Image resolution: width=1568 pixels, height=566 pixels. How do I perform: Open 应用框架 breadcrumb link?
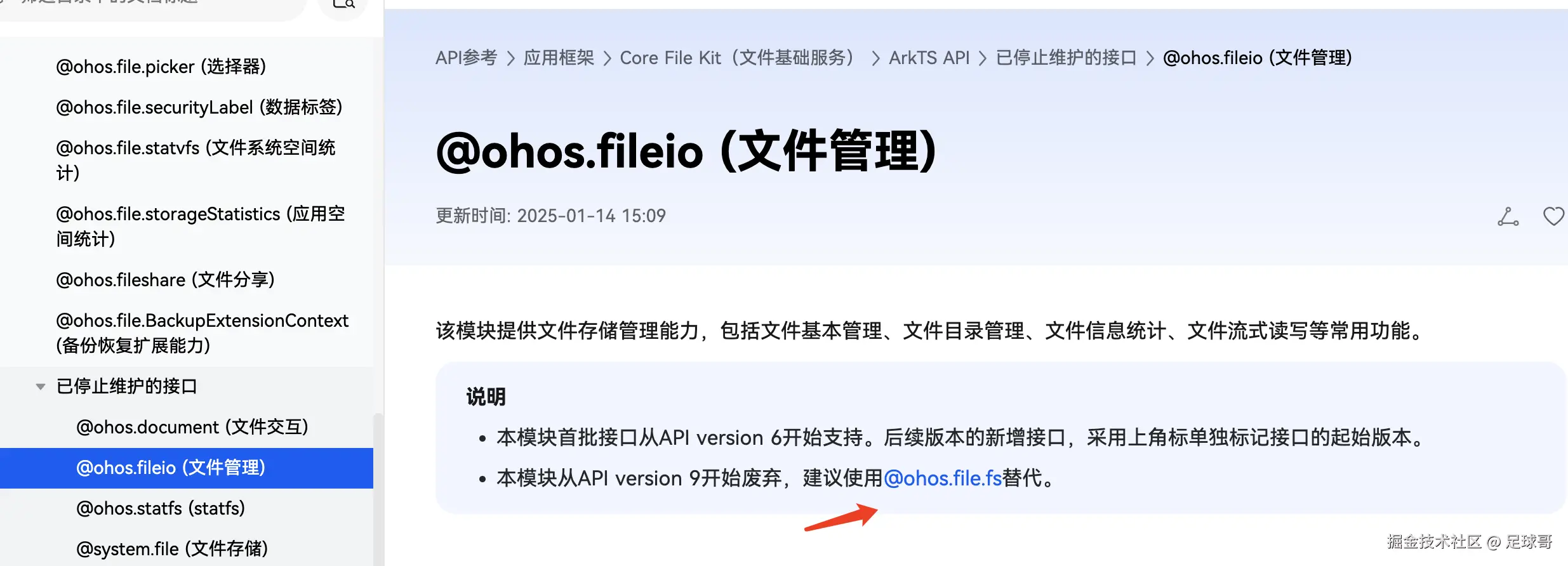tap(559, 58)
